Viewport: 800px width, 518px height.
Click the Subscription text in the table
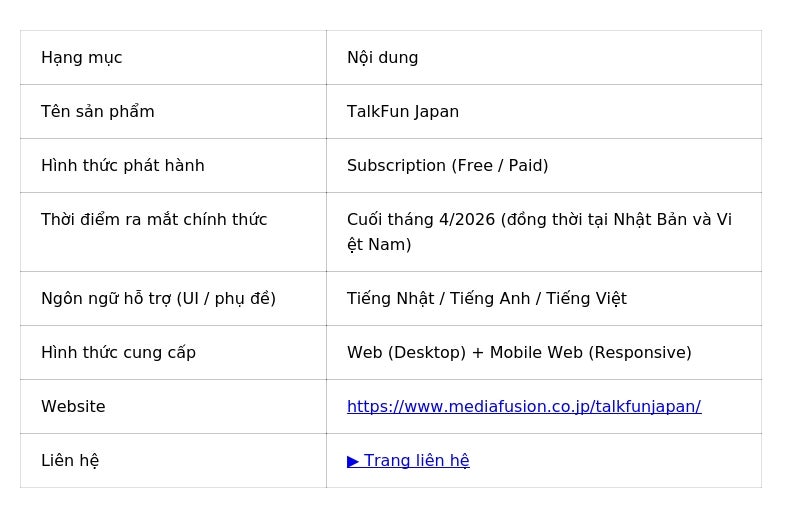click(x=396, y=165)
